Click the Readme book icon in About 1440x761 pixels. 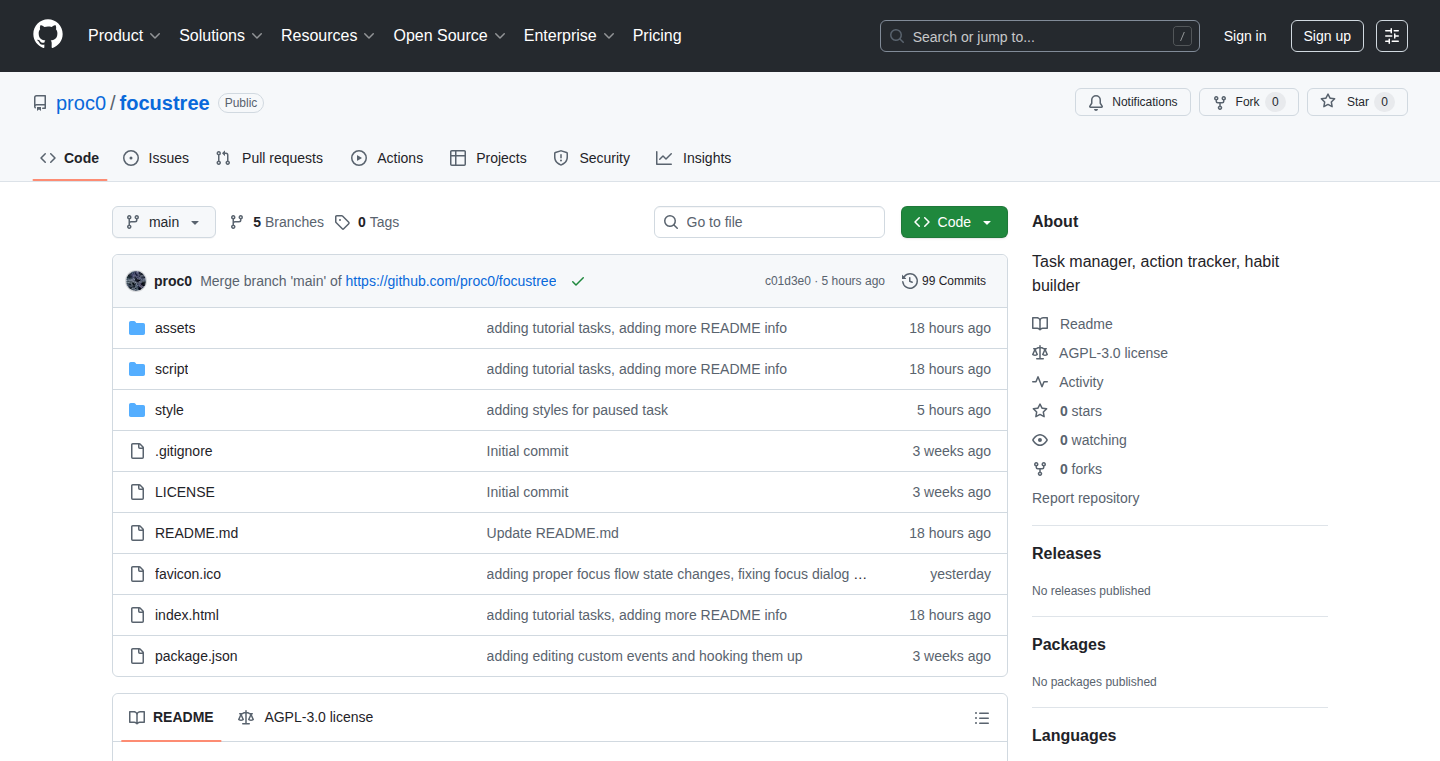point(1040,324)
